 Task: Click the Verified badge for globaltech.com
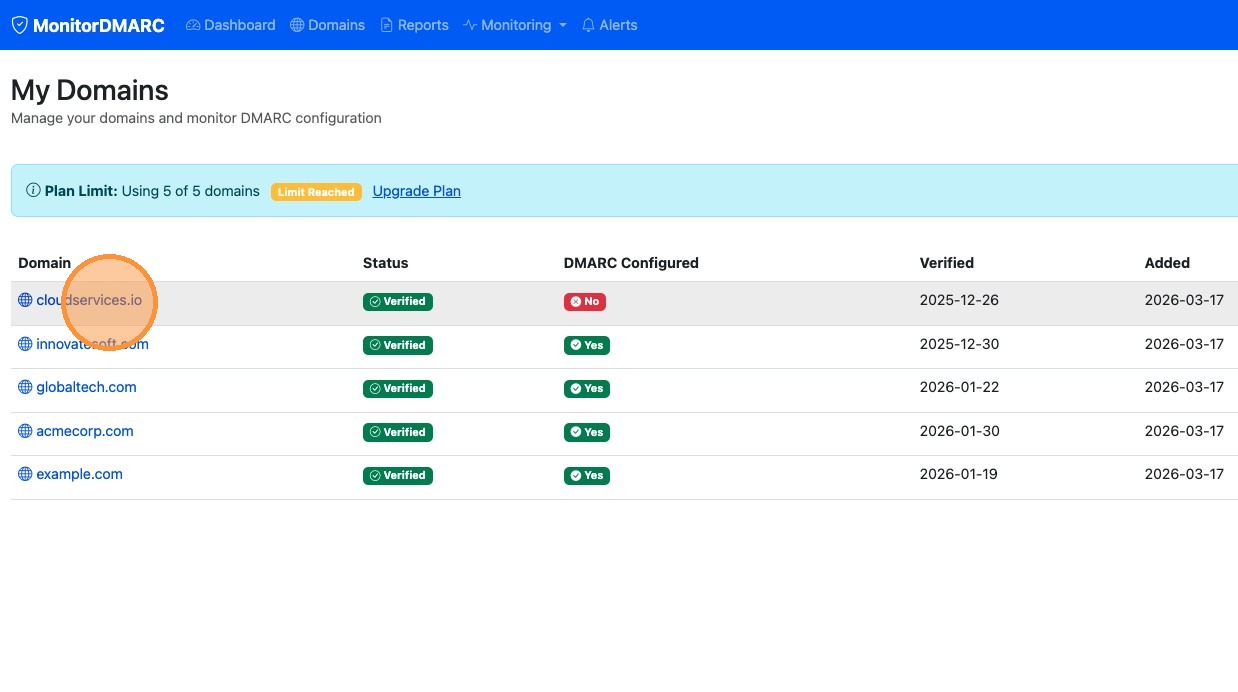point(398,388)
